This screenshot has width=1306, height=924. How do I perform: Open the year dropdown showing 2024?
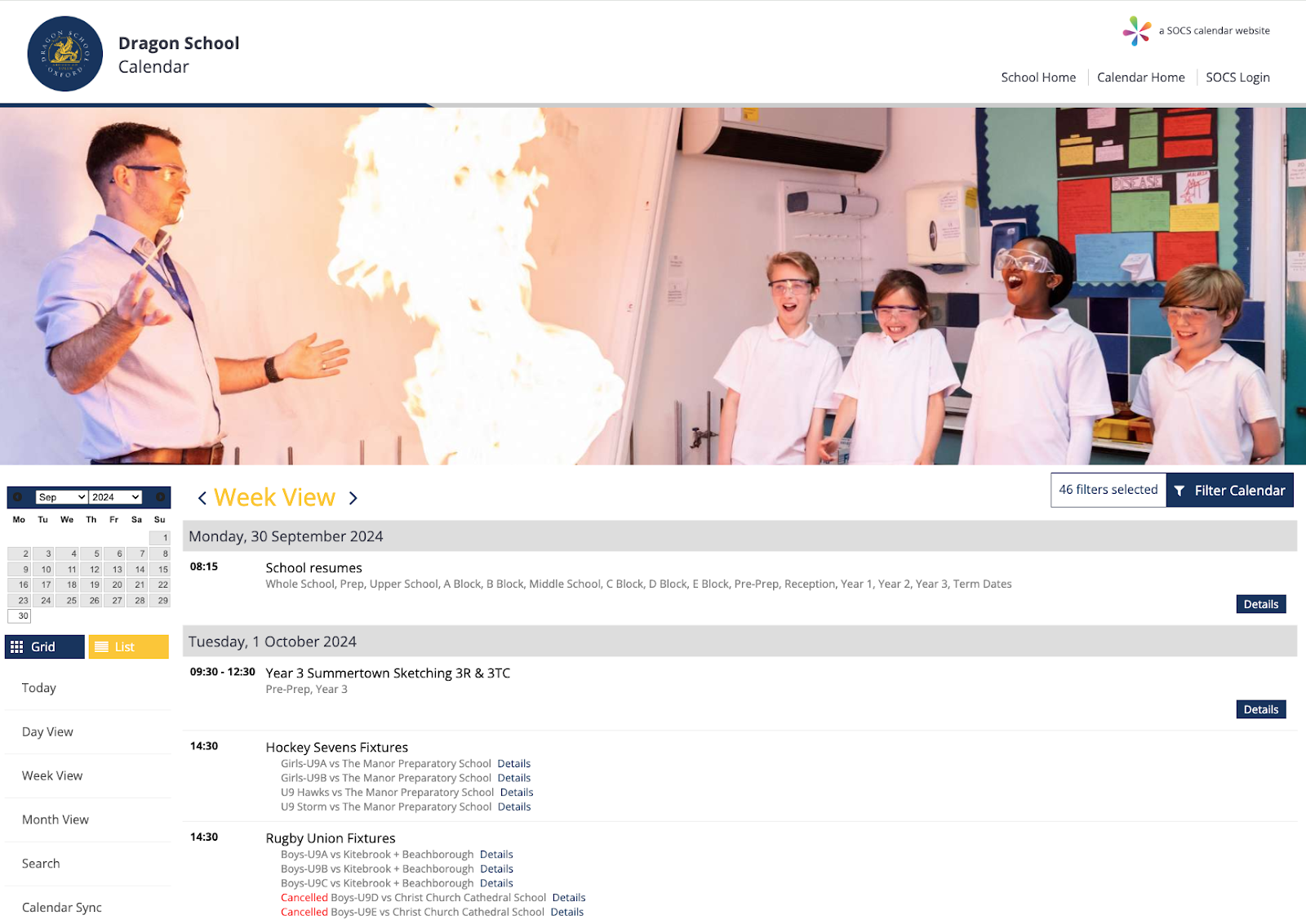[116, 497]
